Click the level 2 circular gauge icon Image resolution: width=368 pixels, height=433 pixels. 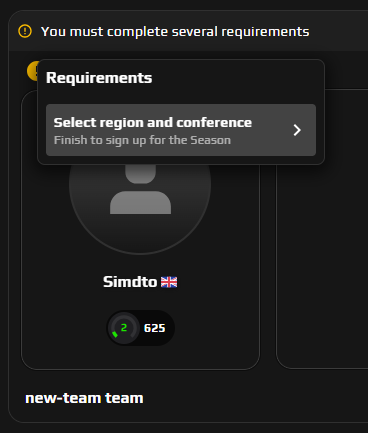coord(124,328)
